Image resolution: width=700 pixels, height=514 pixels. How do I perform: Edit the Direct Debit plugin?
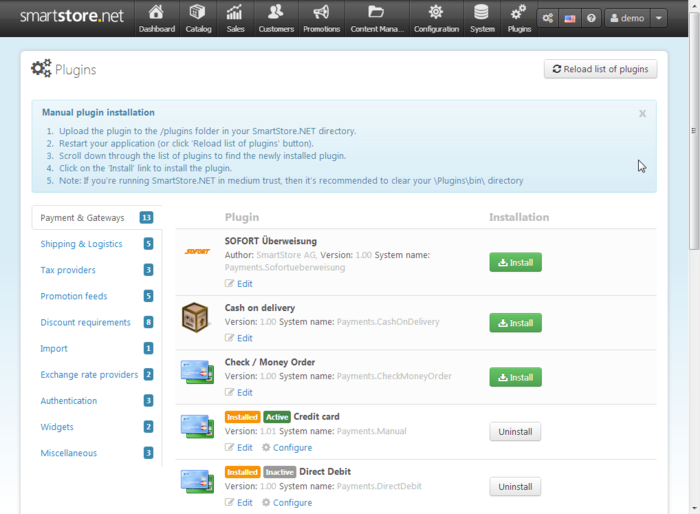click(x=239, y=502)
